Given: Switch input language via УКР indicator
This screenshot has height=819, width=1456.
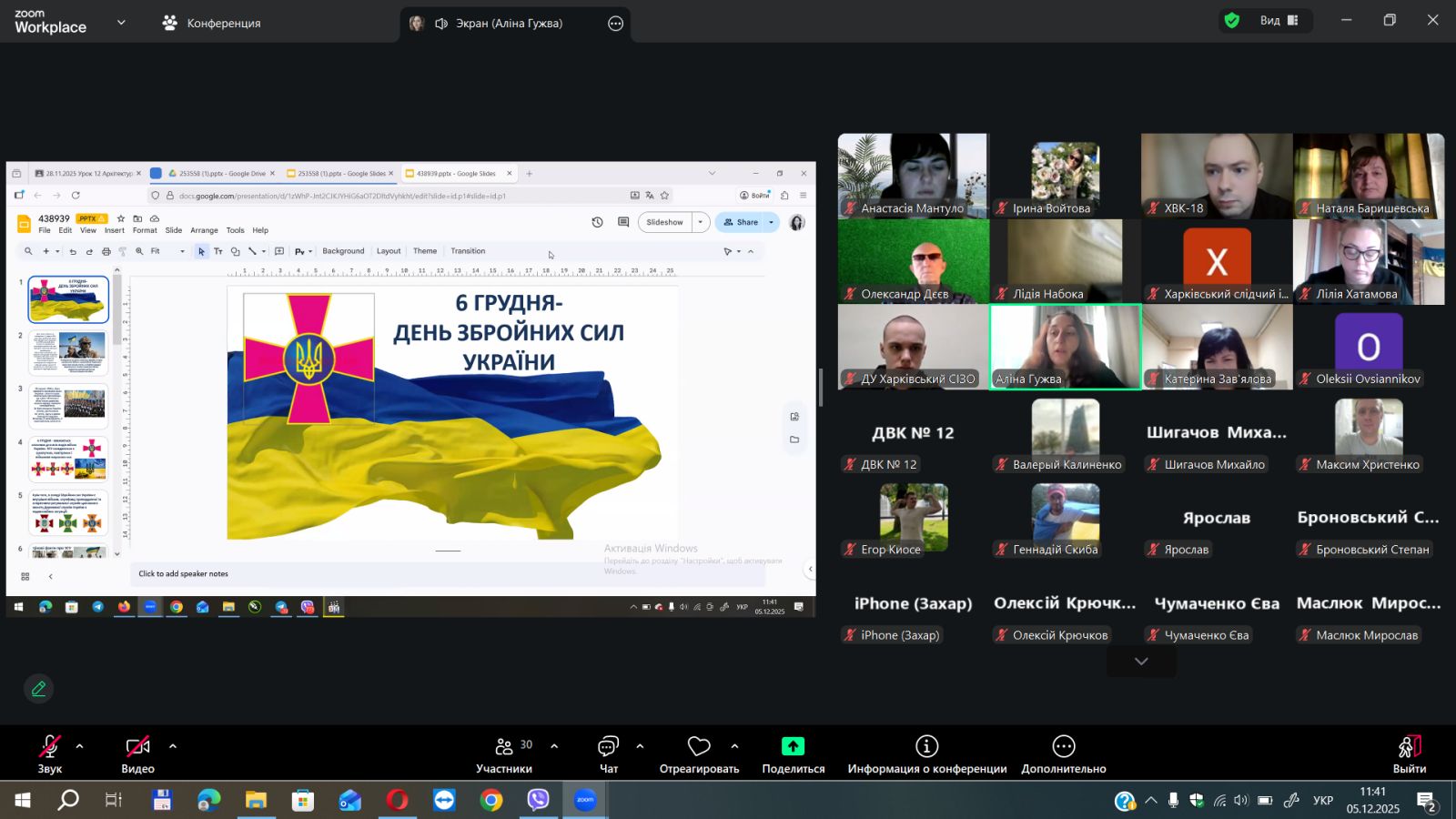Looking at the screenshot, I should [1323, 801].
